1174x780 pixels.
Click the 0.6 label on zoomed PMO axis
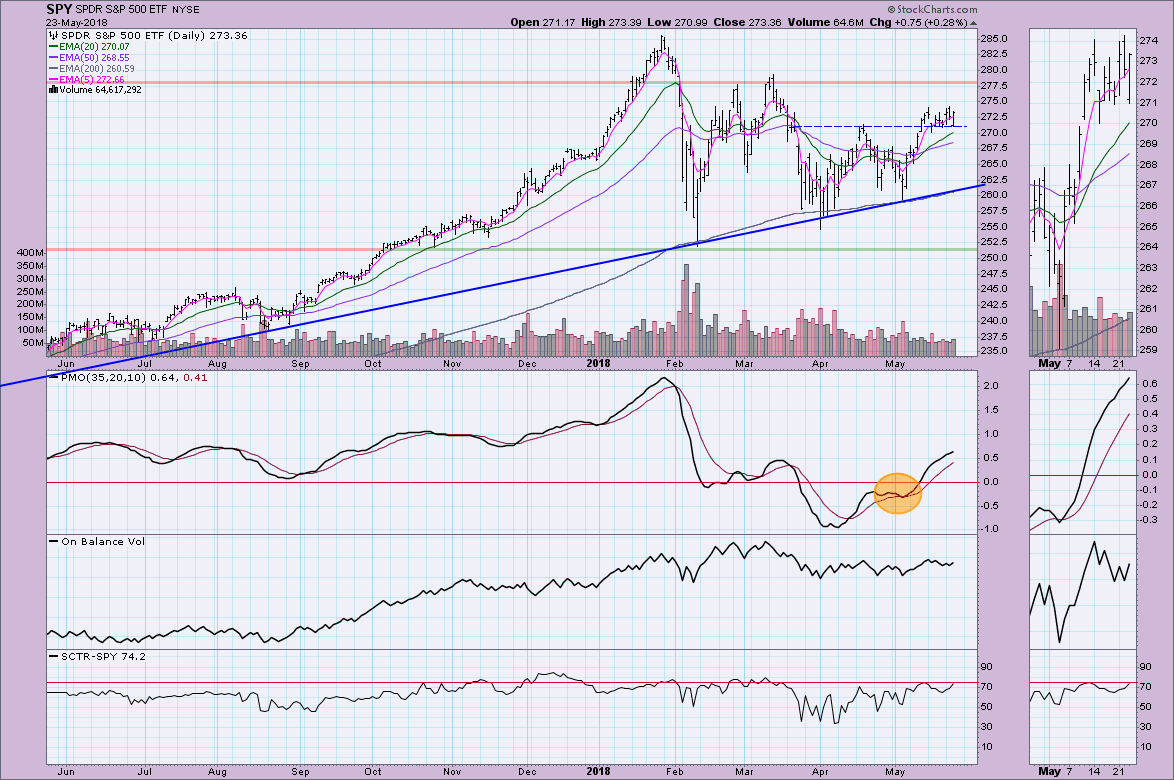(x=1149, y=383)
